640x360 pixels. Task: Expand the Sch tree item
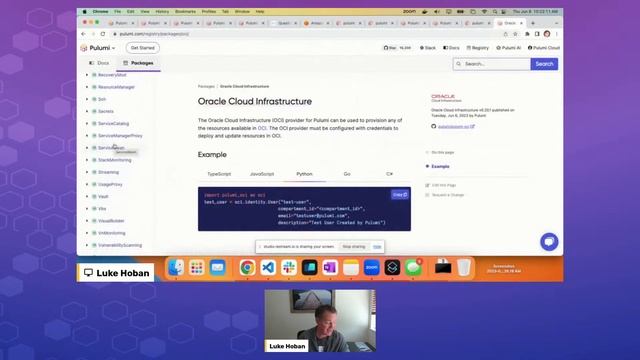(87, 99)
